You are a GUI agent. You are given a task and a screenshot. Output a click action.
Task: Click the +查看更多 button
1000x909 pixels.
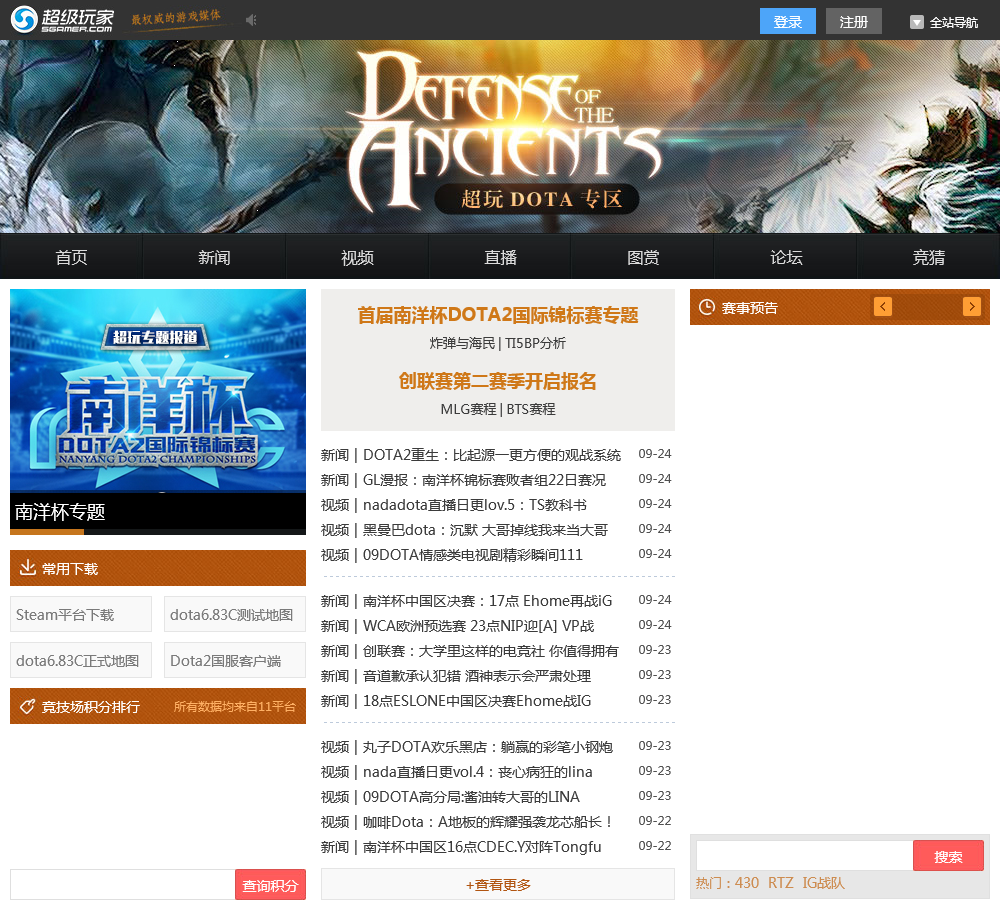click(497, 885)
